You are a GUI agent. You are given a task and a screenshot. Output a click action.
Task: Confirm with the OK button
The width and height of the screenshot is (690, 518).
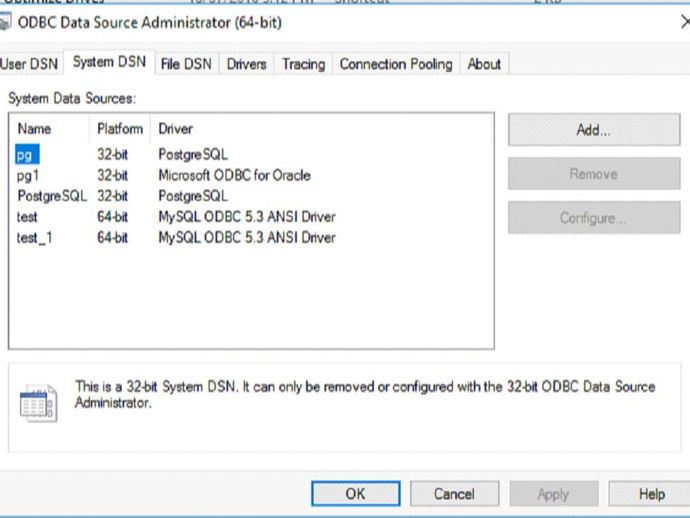click(x=356, y=494)
